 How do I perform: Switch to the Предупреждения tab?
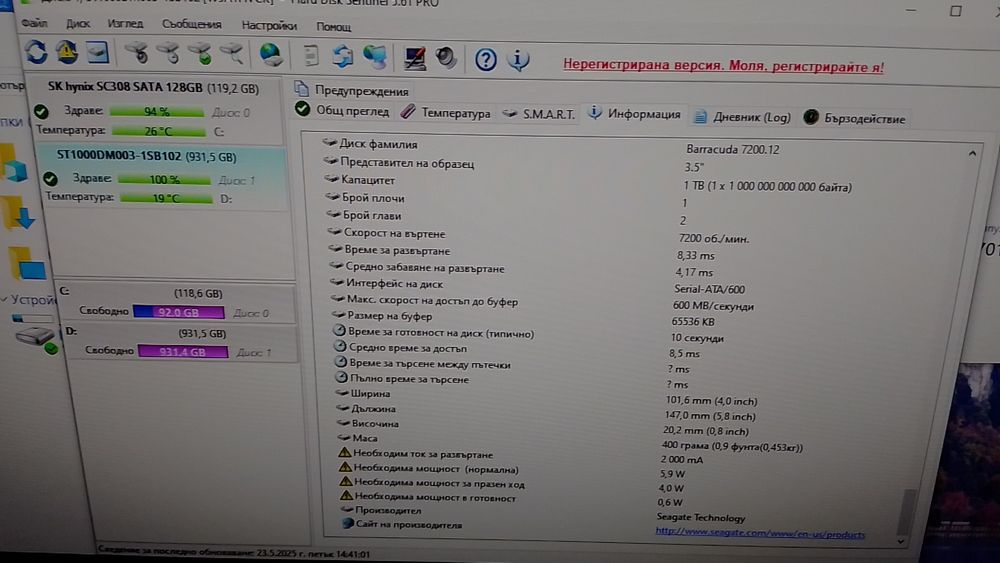351,91
